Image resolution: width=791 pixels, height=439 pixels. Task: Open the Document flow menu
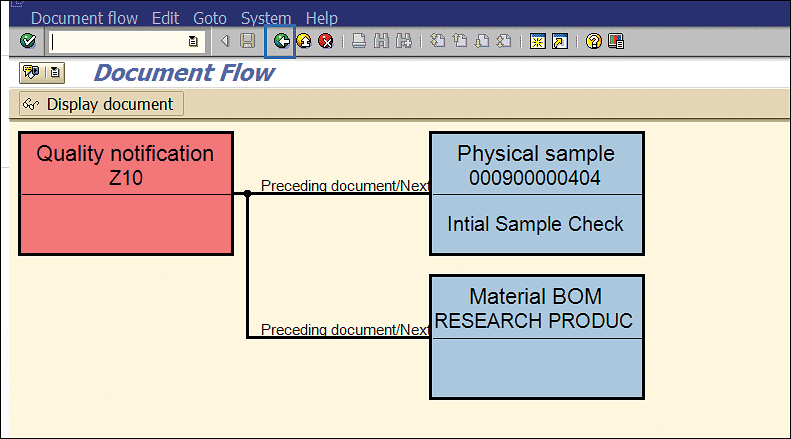pyautogui.click(x=84, y=18)
